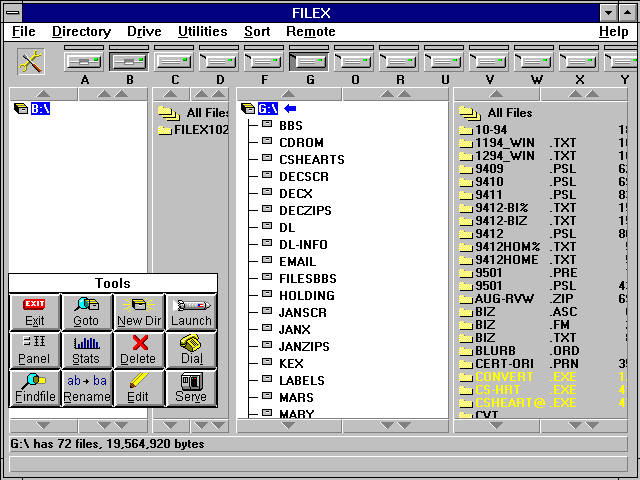Click the Serve tool button
This screenshot has width=640, height=480.
pyautogui.click(x=191, y=387)
